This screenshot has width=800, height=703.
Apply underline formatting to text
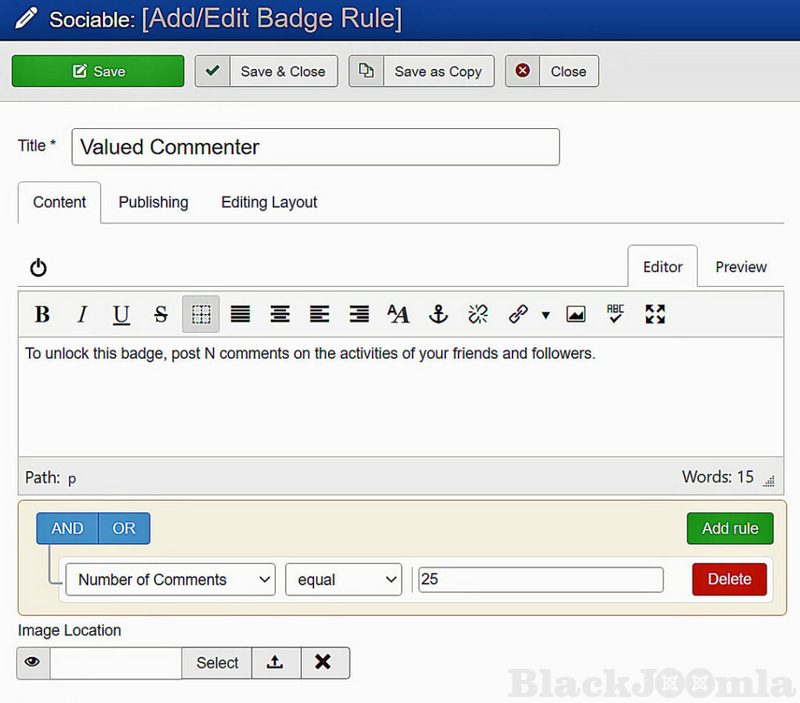point(121,315)
